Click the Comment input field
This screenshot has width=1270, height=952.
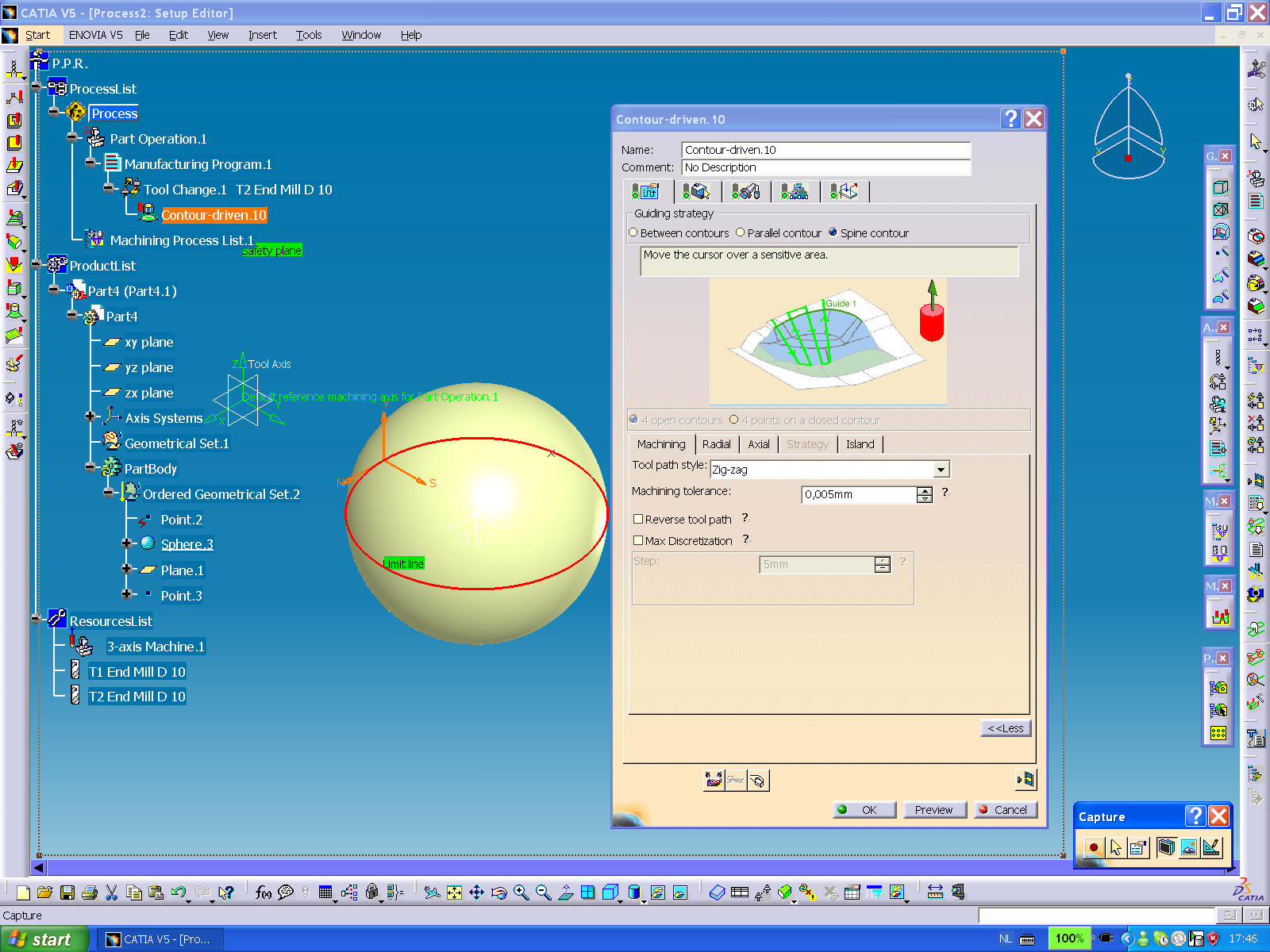click(825, 167)
